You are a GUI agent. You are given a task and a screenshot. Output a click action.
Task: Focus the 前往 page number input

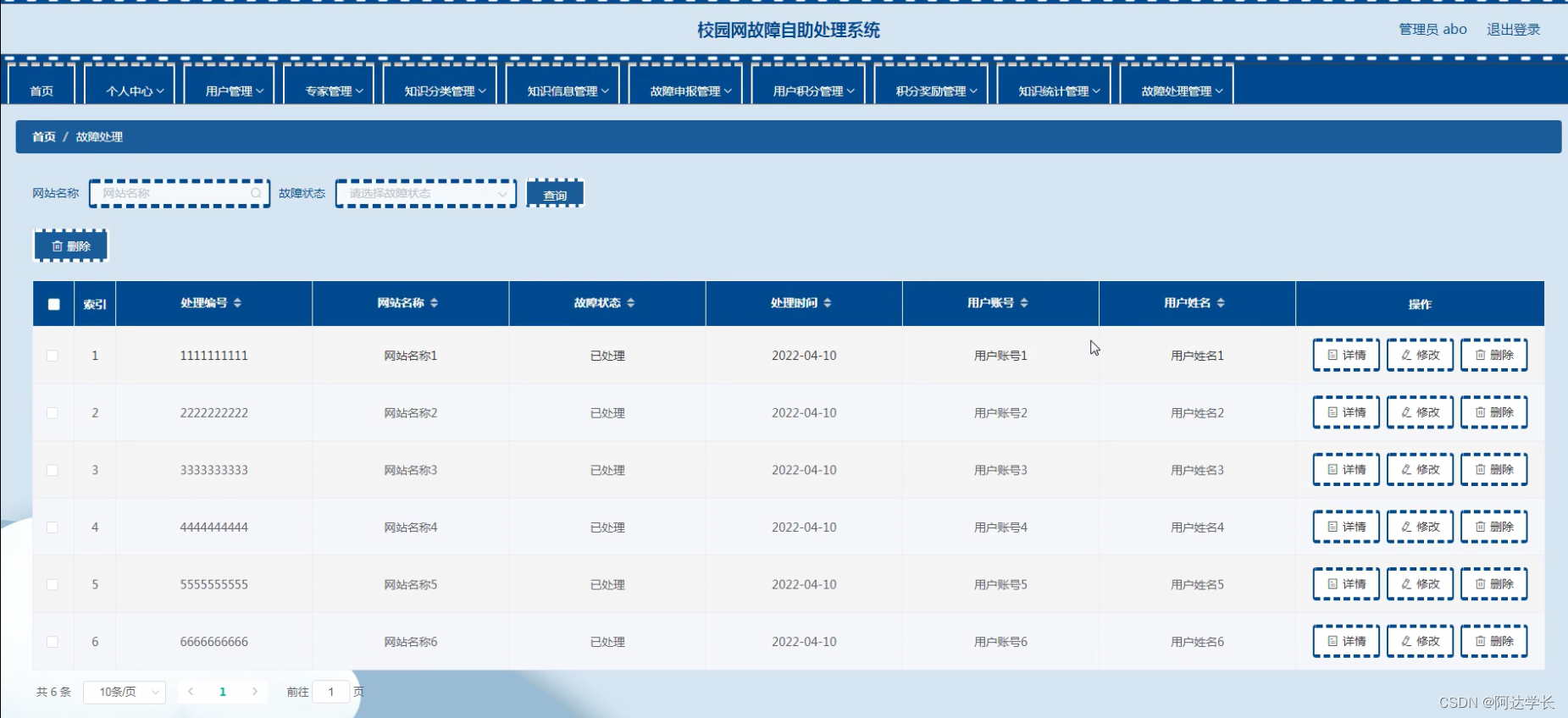[x=331, y=692]
